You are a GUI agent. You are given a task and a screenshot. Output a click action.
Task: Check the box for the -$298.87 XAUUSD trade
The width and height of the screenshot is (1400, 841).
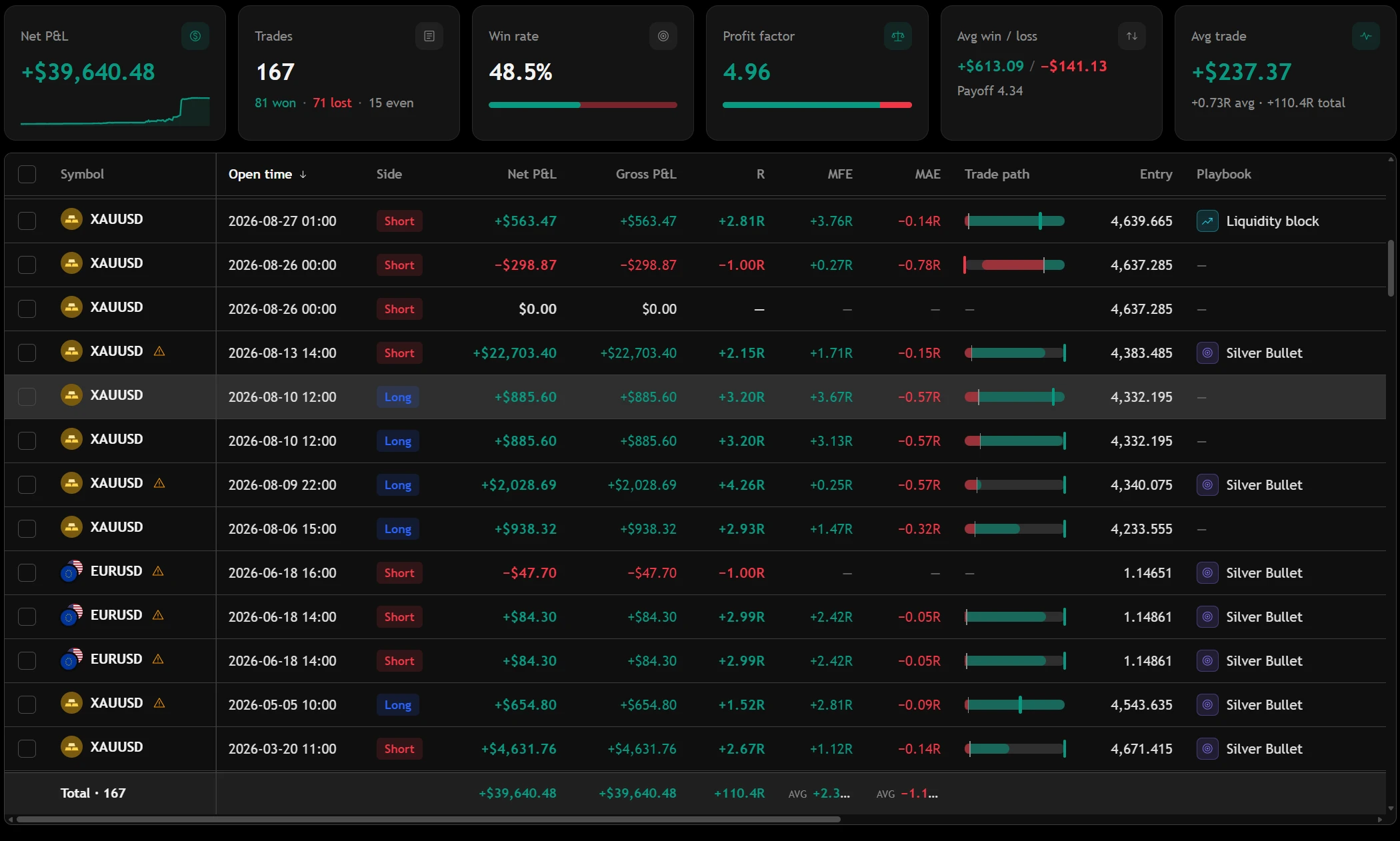[27, 265]
